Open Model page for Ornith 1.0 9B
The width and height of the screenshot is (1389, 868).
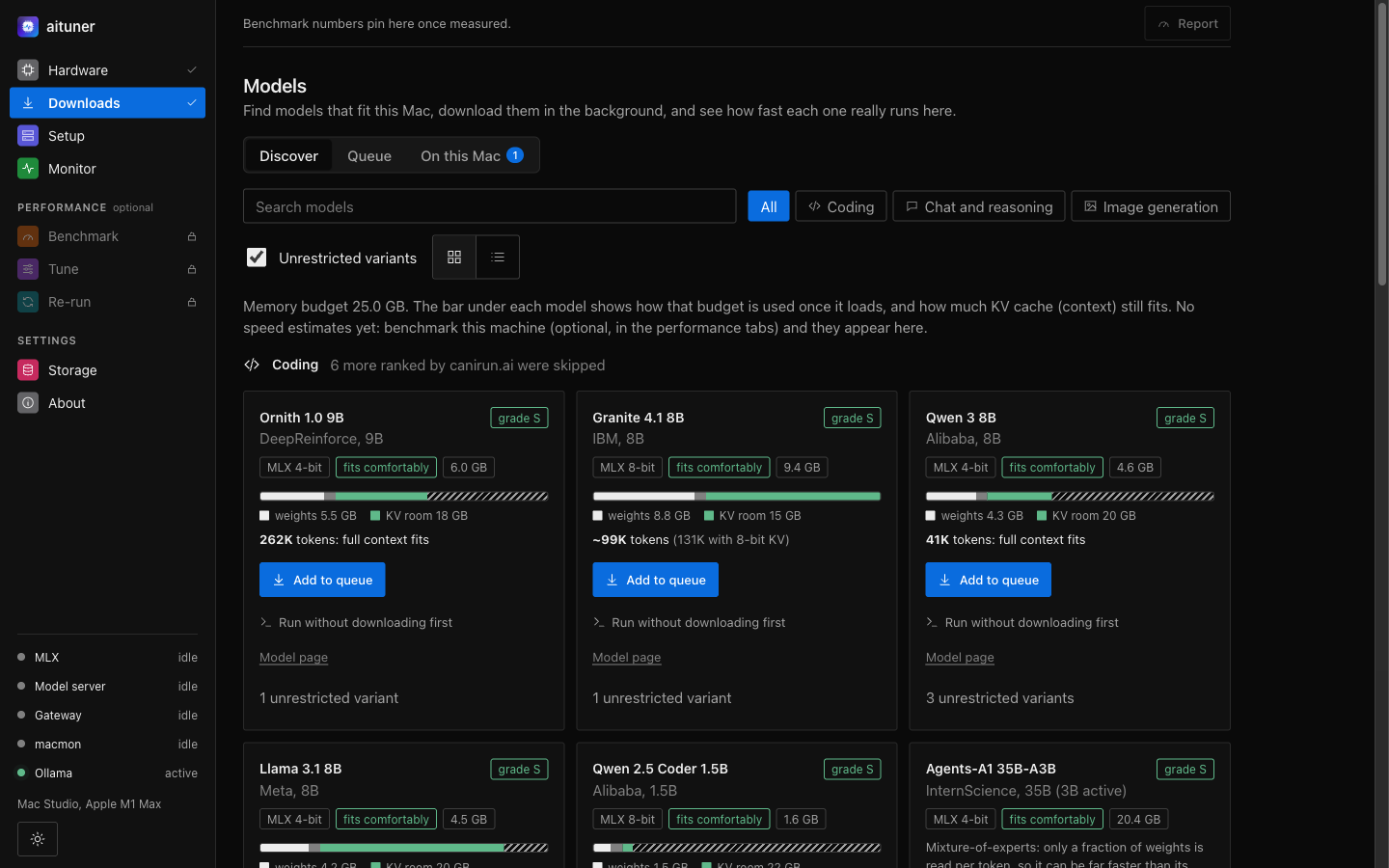point(293,658)
